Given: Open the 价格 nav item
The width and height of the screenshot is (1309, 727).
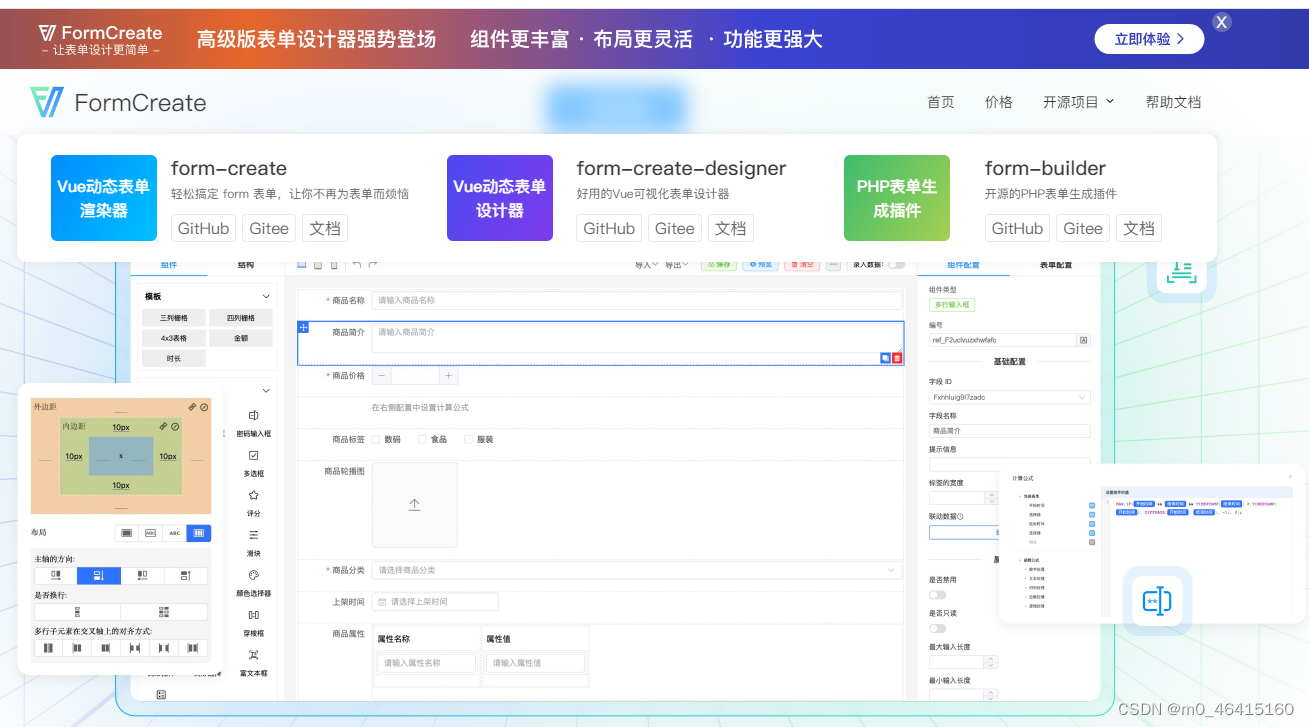Looking at the screenshot, I should [999, 102].
